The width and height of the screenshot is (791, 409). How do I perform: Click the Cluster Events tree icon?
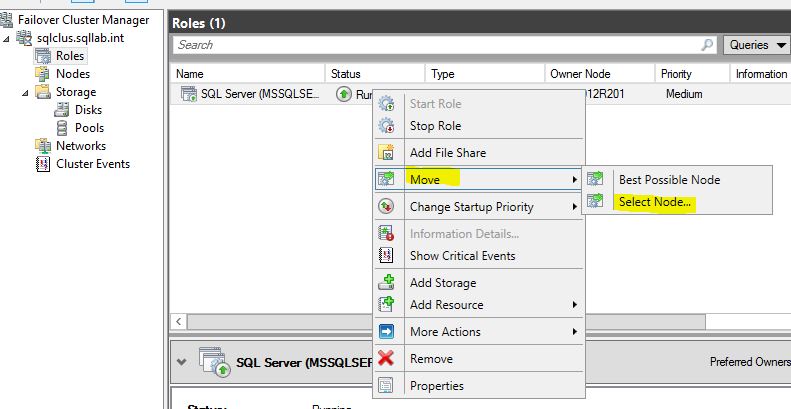coord(43,164)
